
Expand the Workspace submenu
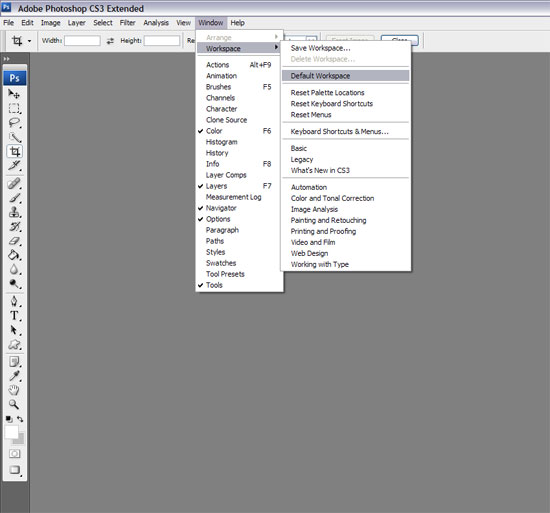pos(239,48)
